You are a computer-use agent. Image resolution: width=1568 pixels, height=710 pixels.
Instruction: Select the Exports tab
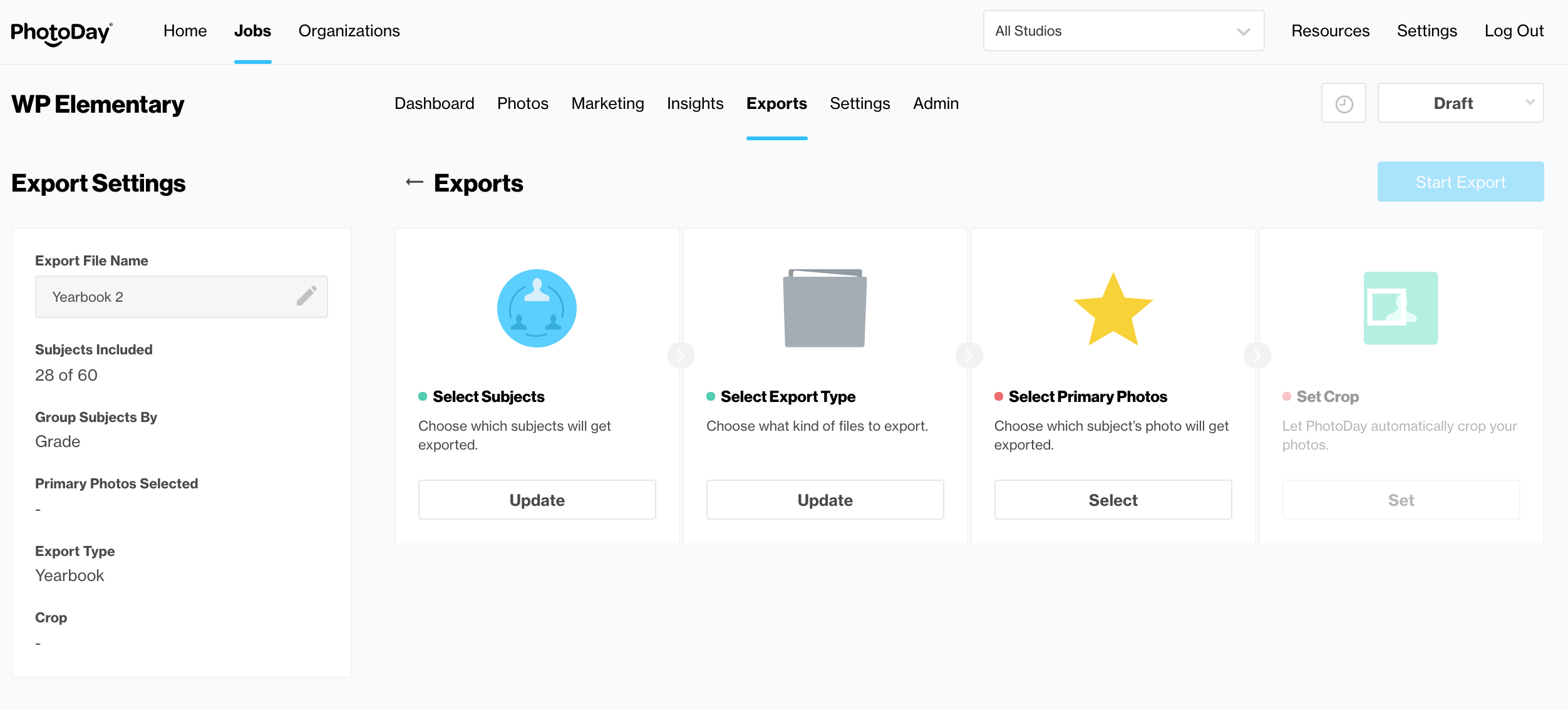click(776, 103)
